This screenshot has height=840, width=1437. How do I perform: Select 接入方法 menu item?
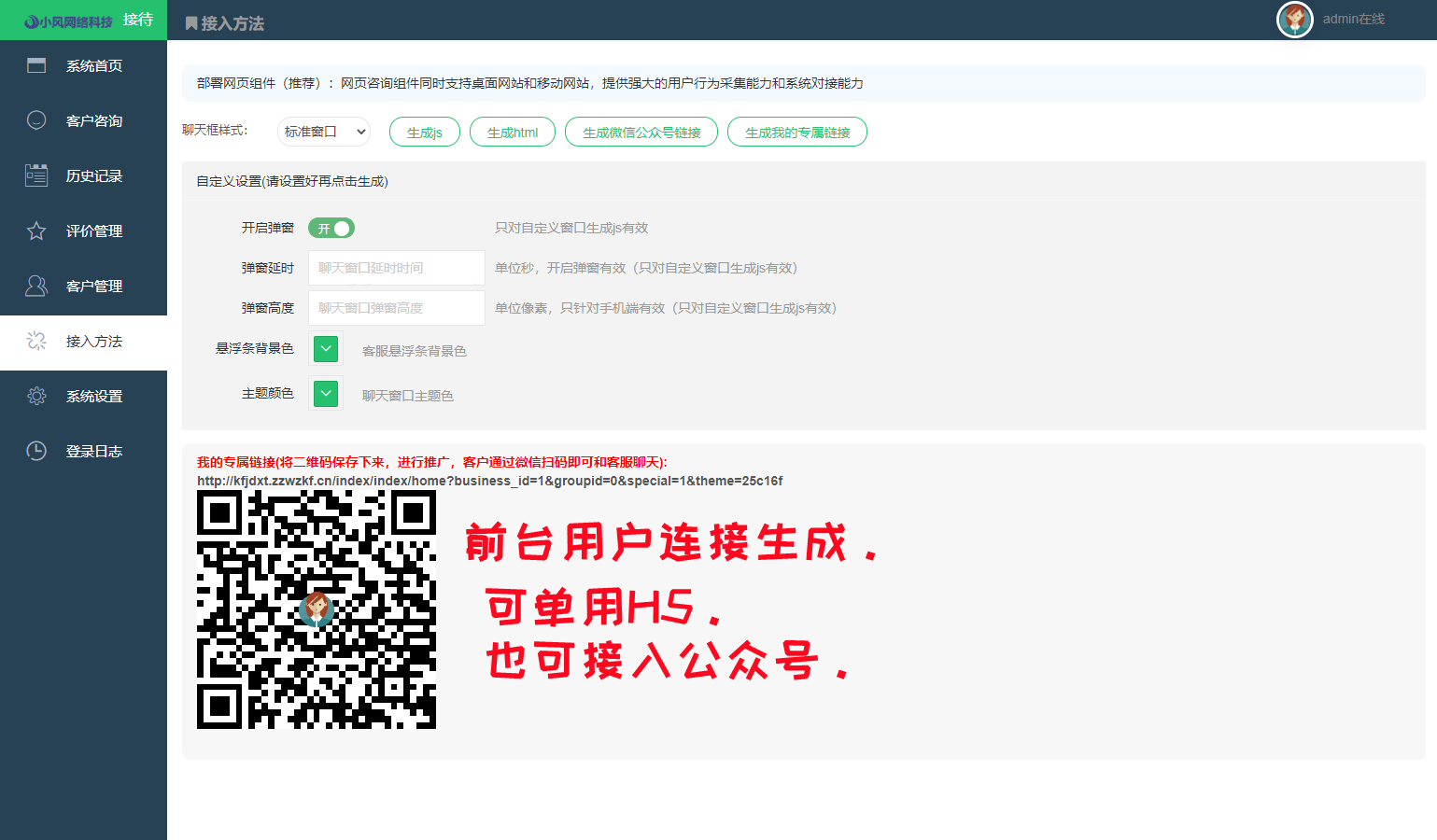point(83,342)
